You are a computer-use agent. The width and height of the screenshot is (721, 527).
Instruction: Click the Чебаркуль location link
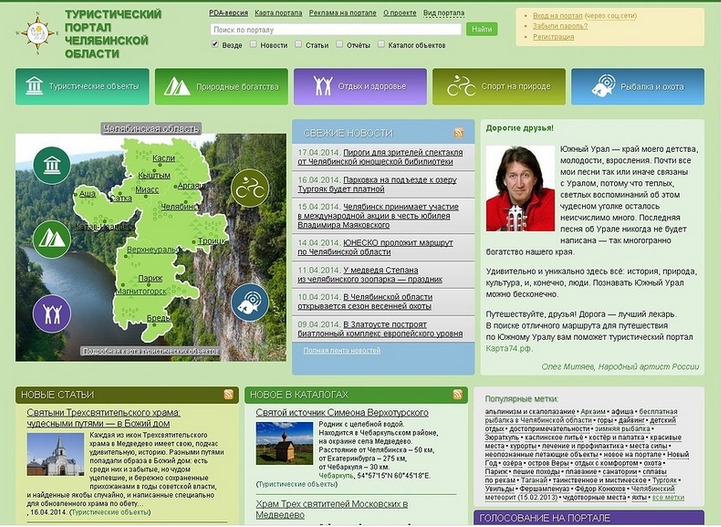coord(336,476)
